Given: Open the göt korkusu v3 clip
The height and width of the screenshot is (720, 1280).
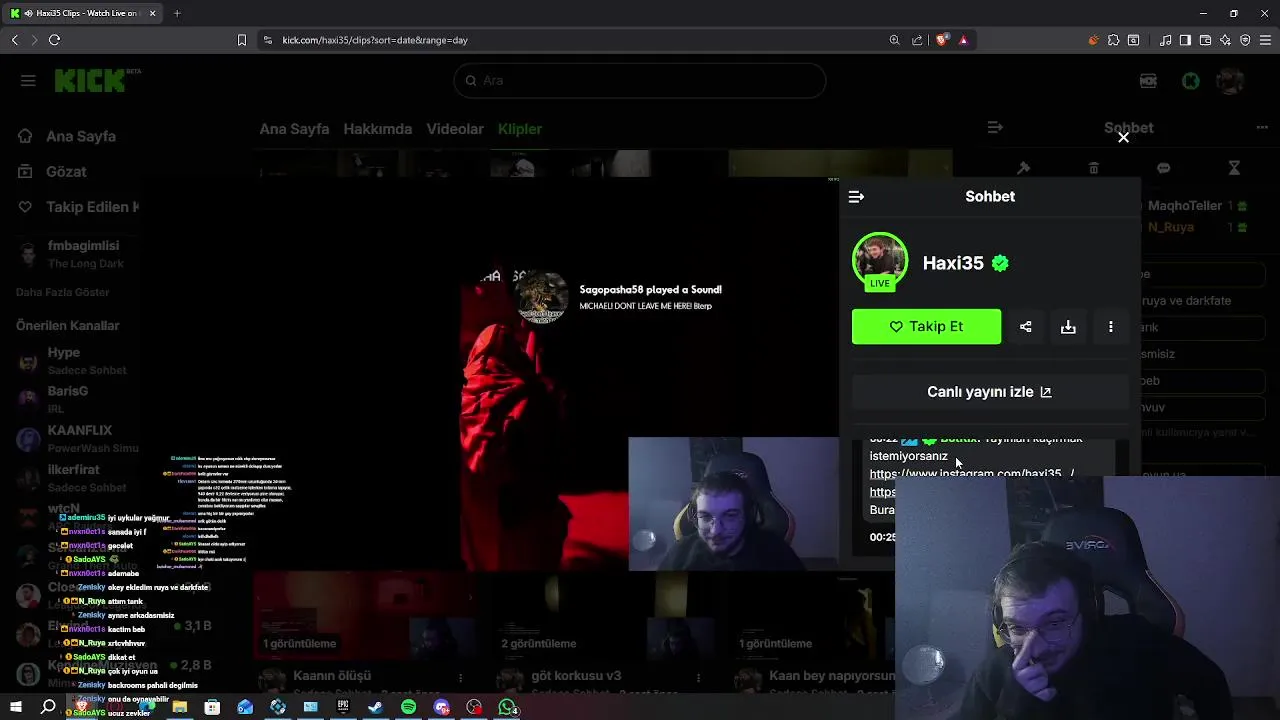Looking at the screenshot, I should point(576,676).
